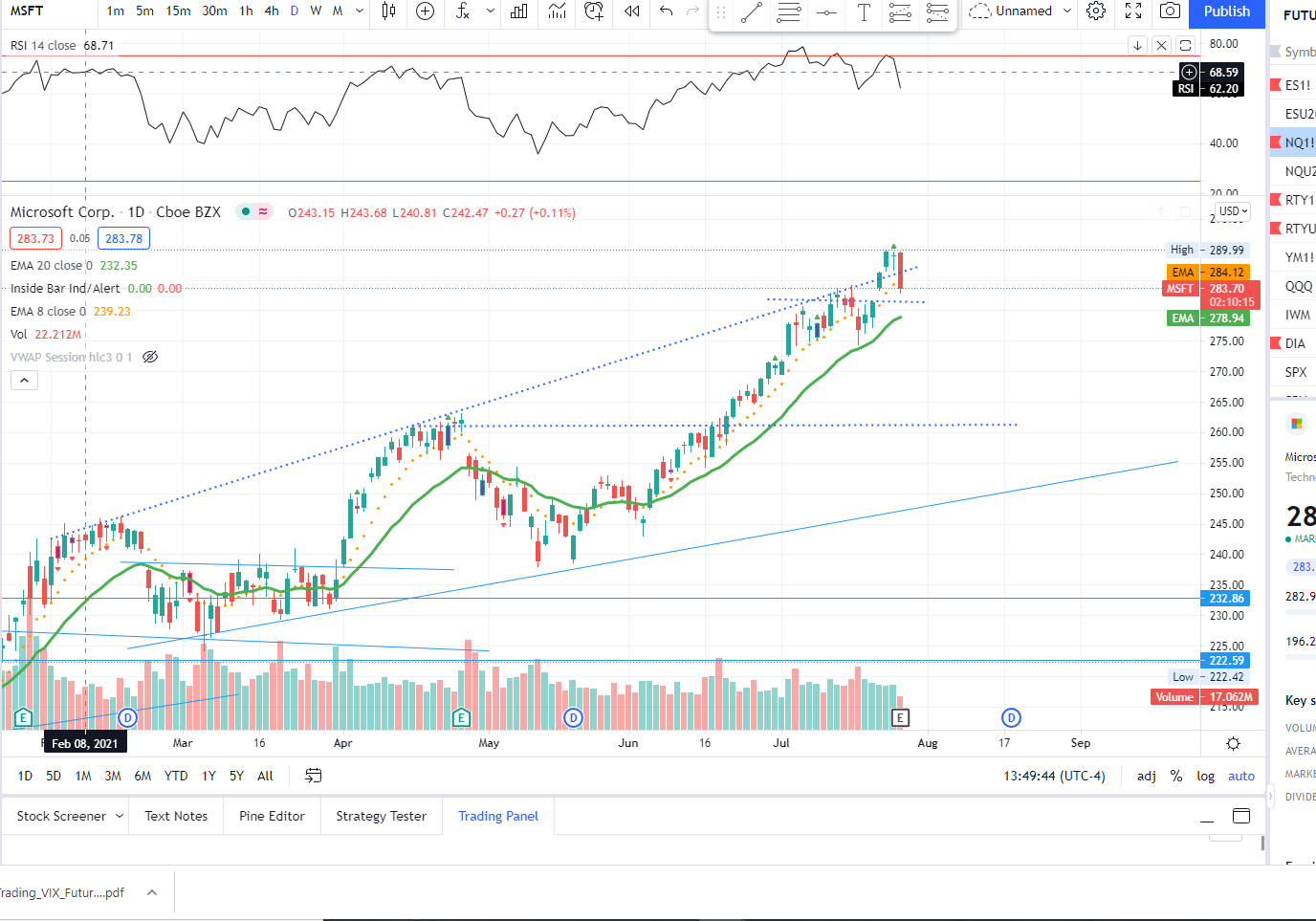Toggle auto scale mode

click(x=1241, y=777)
